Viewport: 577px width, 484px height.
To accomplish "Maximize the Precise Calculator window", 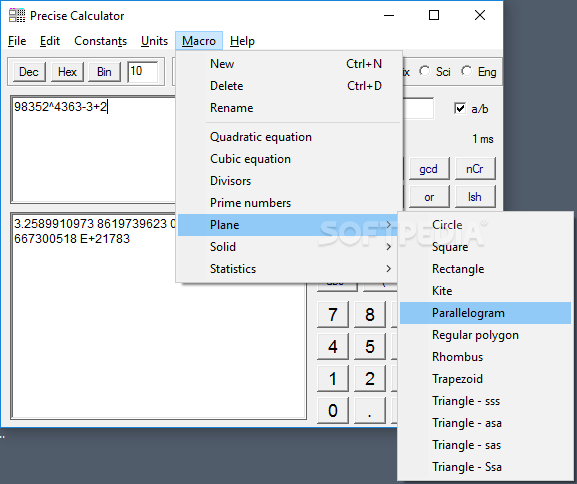I will [x=434, y=15].
